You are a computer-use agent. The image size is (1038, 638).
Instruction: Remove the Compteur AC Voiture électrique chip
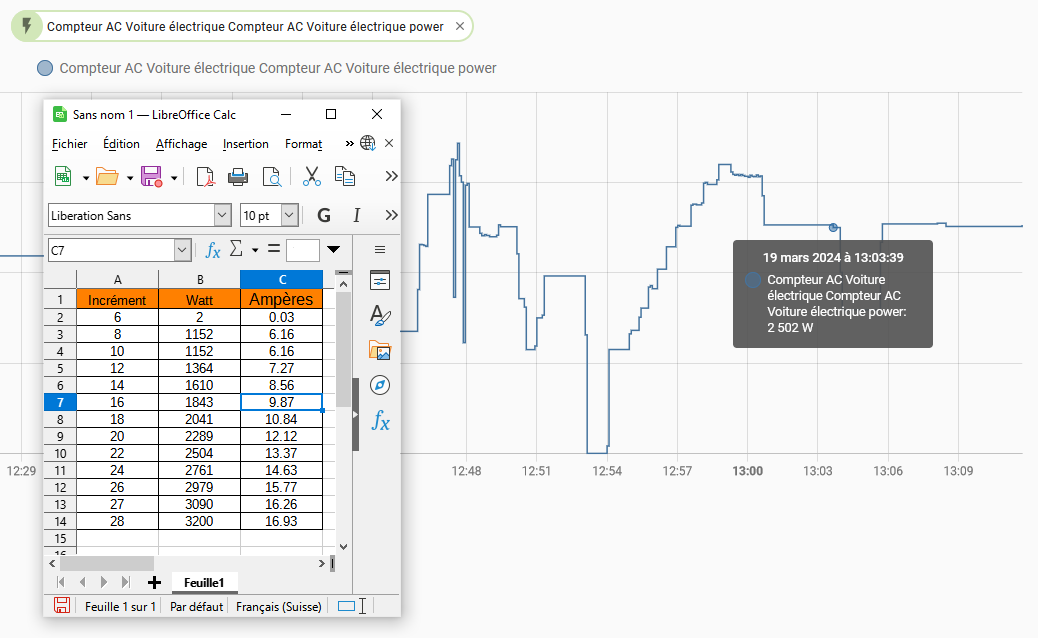point(460,27)
